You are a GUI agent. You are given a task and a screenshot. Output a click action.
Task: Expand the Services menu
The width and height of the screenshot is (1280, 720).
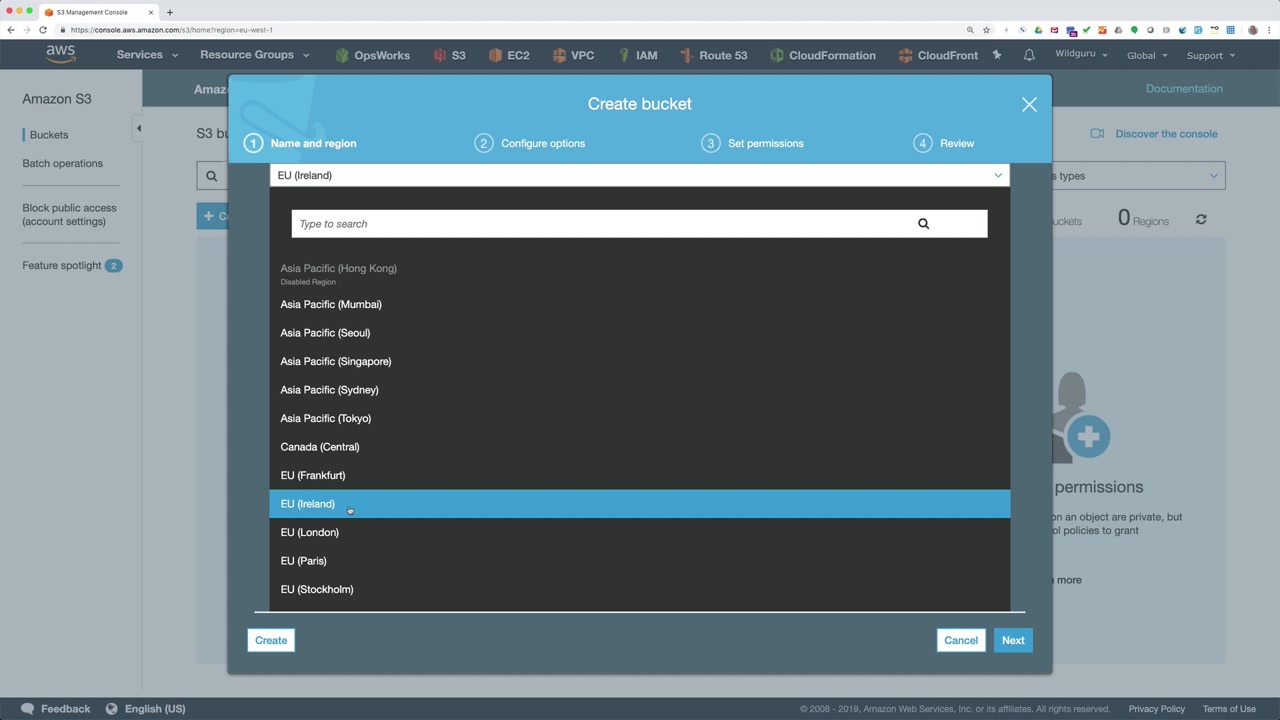click(x=147, y=55)
